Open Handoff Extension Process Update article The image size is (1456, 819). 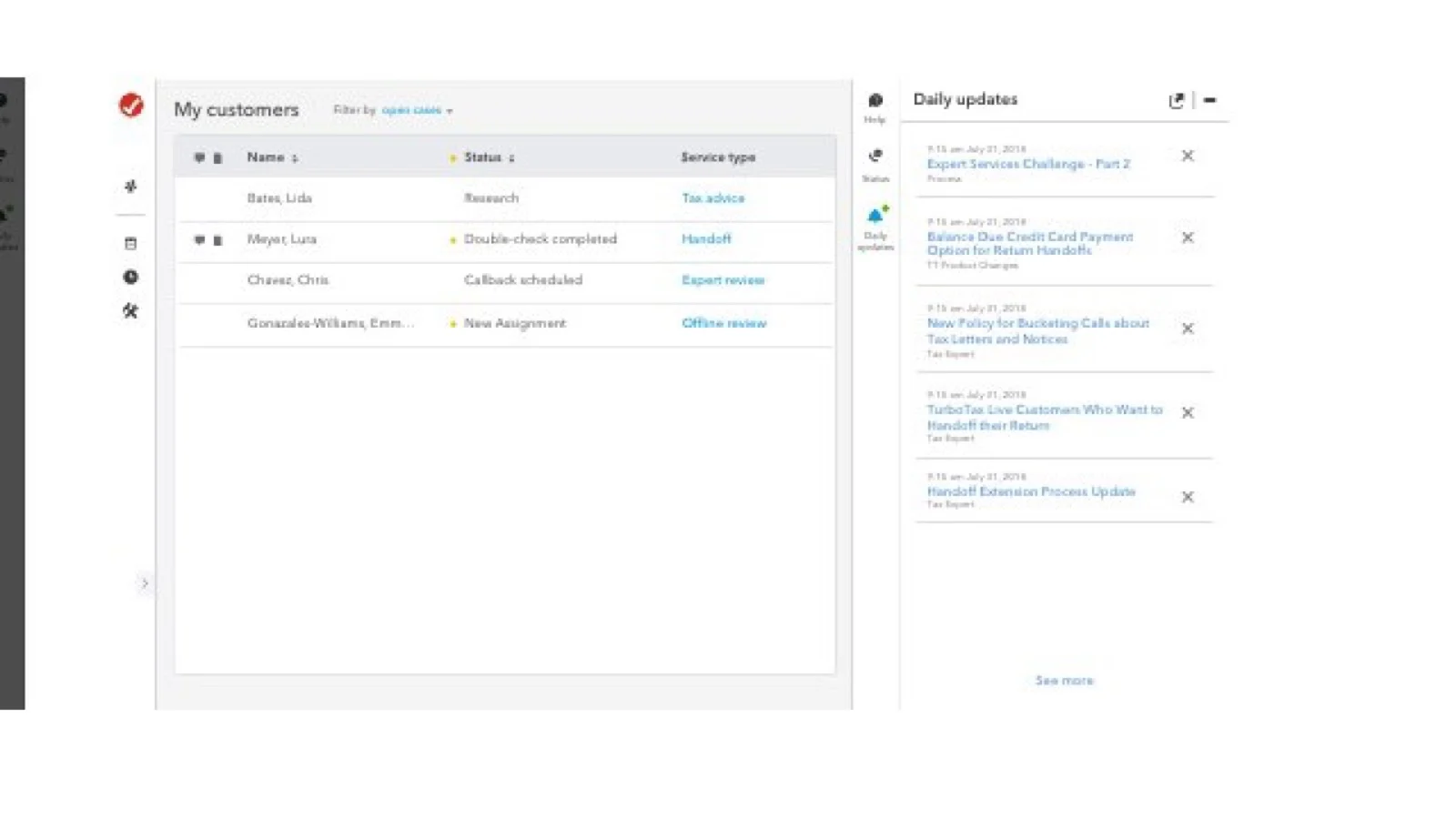pyautogui.click(x=1031, y=491)
